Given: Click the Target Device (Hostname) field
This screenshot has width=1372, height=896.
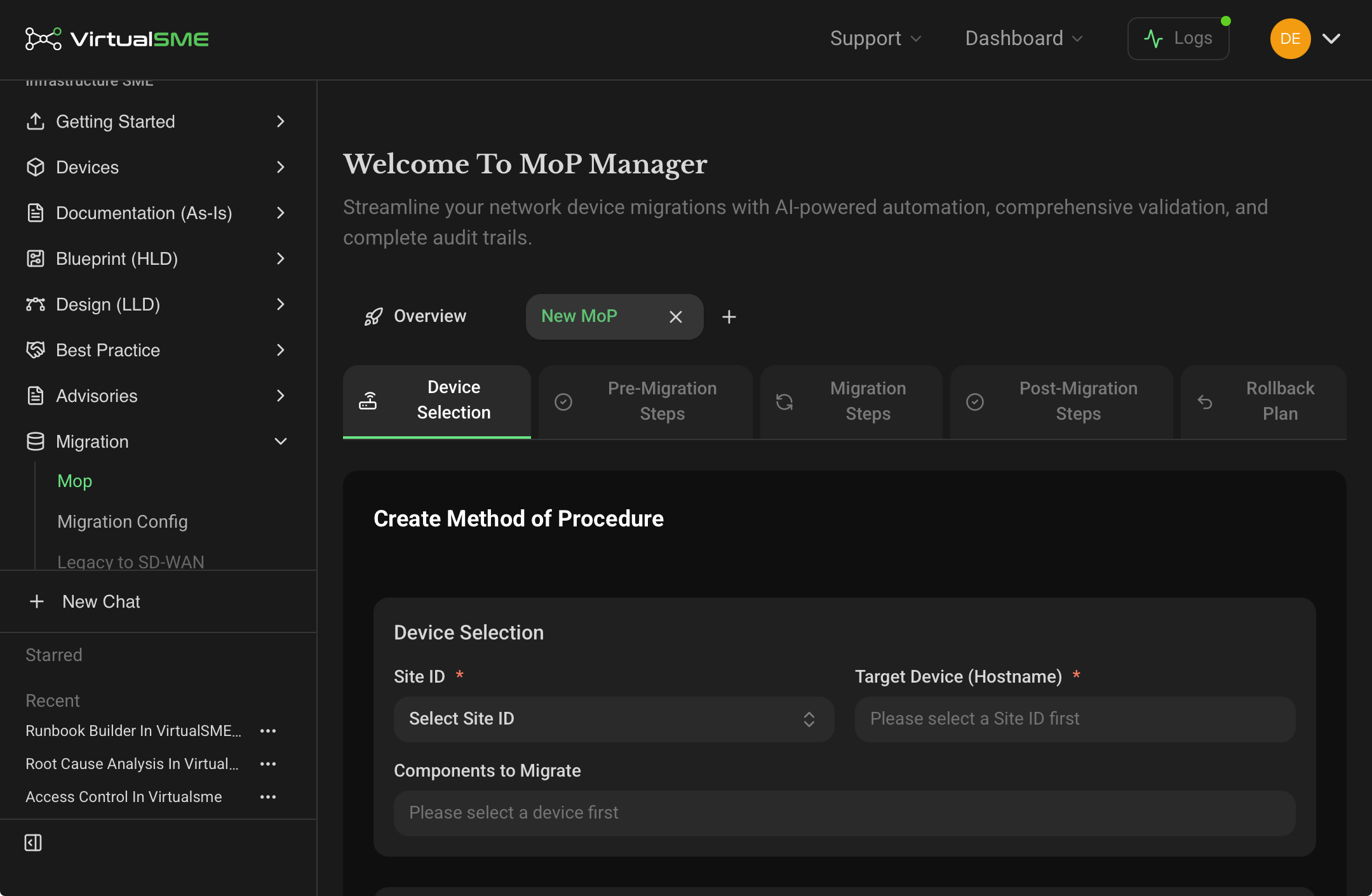Looking at the screenshot, I should (1075, 719).
